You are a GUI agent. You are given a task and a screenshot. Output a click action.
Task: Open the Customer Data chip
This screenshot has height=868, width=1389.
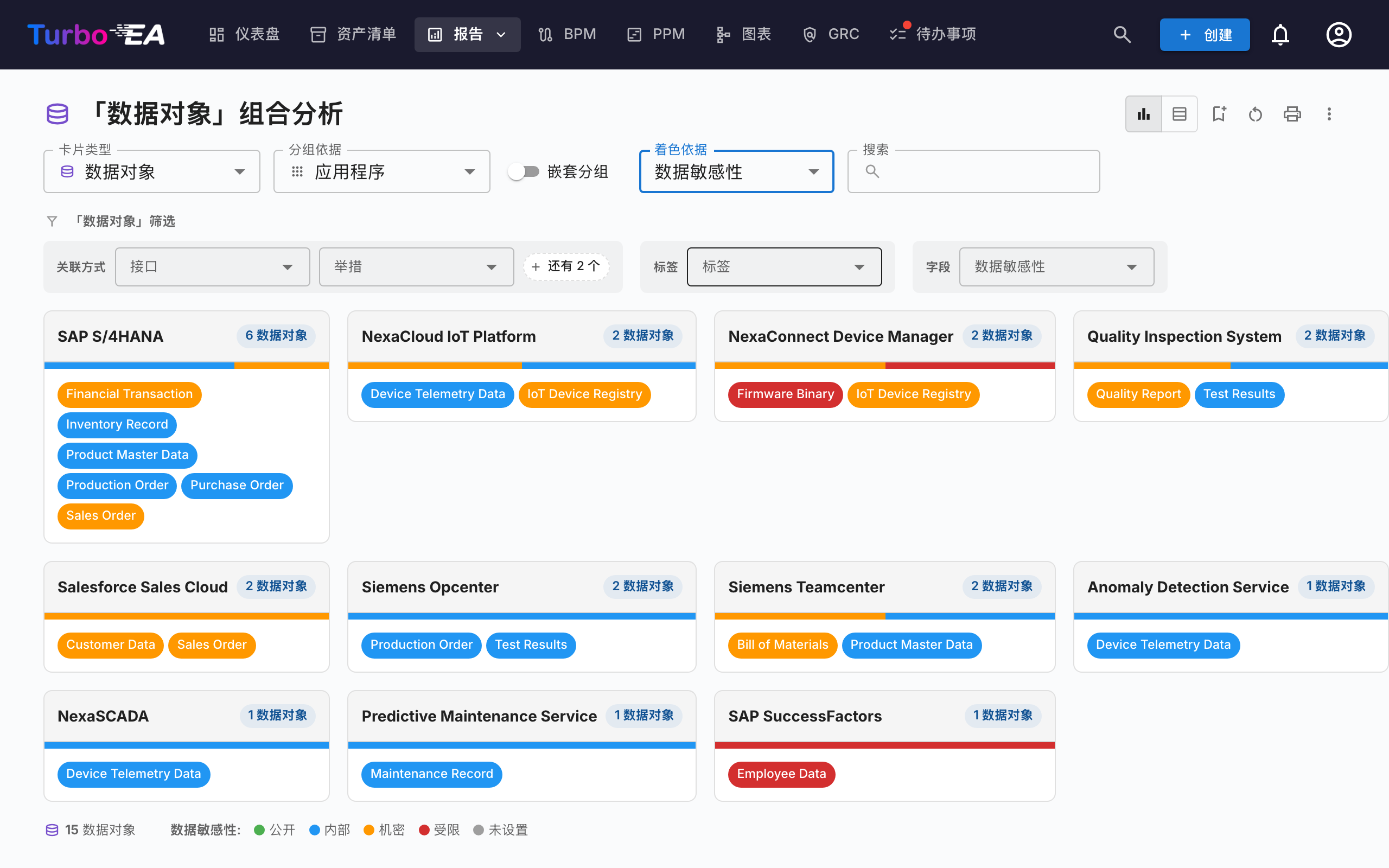(110, 644)
